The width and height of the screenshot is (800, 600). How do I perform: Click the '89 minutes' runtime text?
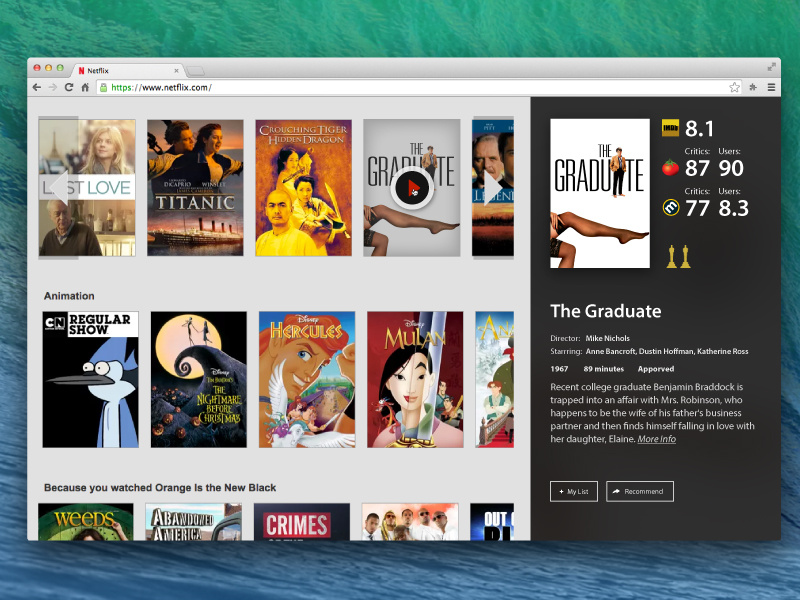[x=604, y=369]
